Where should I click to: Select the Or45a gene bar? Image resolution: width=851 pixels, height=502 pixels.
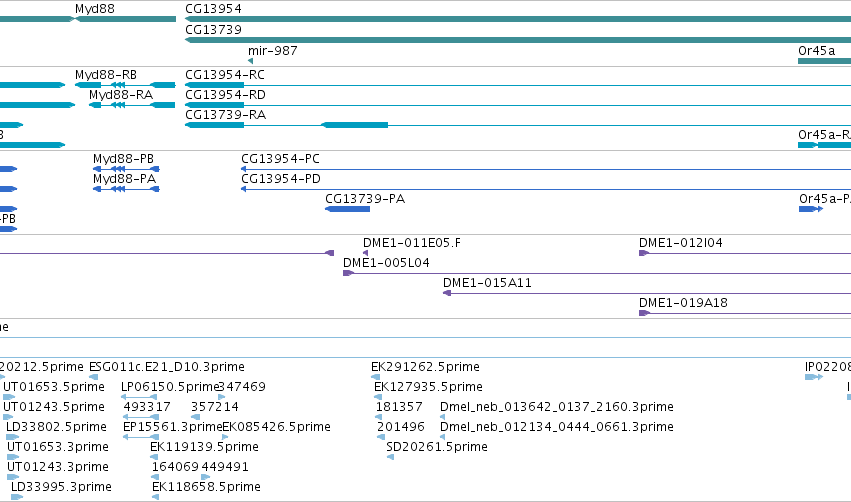824,61
